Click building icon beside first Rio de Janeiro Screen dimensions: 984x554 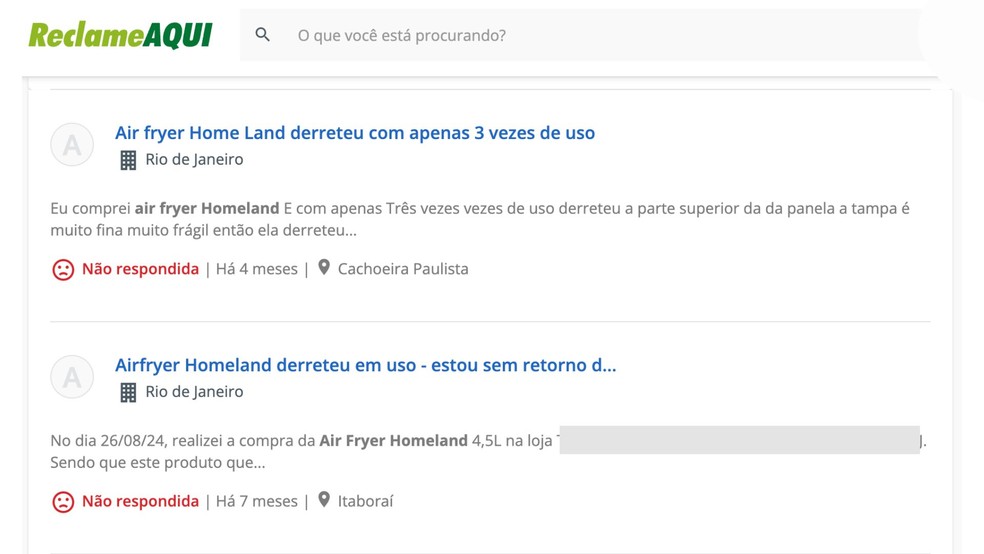click(x=128, y=160)
